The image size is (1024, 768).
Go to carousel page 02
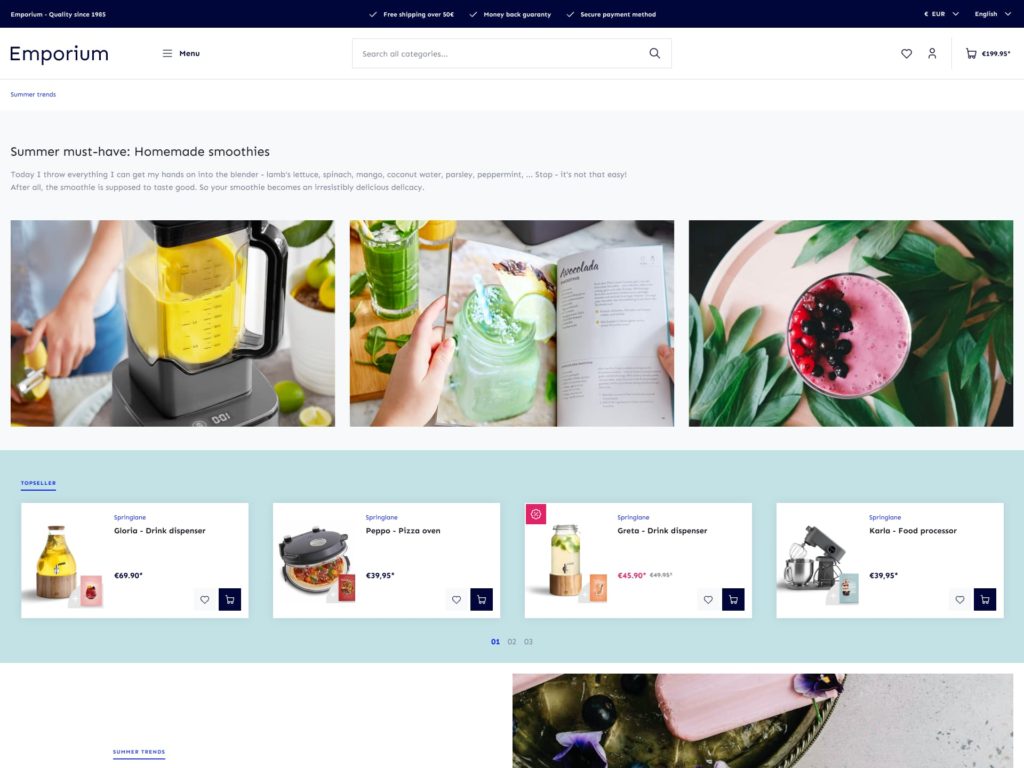pyautogui.click(x=511, y=641)
